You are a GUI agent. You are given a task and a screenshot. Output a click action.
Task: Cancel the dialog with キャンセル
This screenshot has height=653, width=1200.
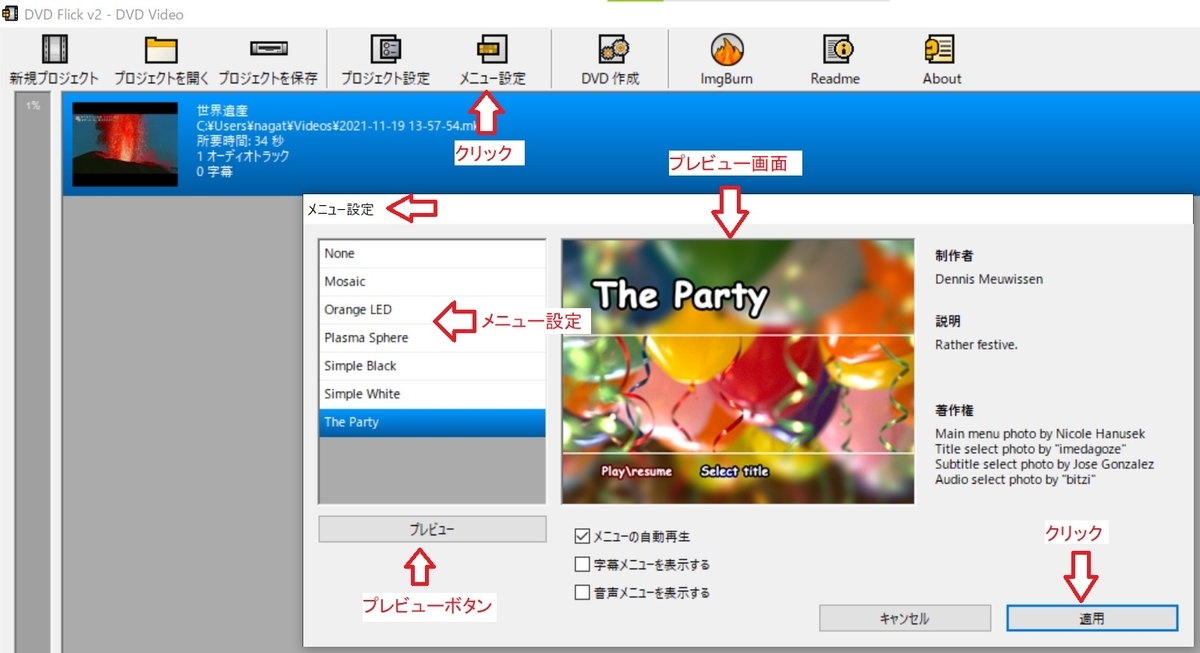click(x=904, y=618)
